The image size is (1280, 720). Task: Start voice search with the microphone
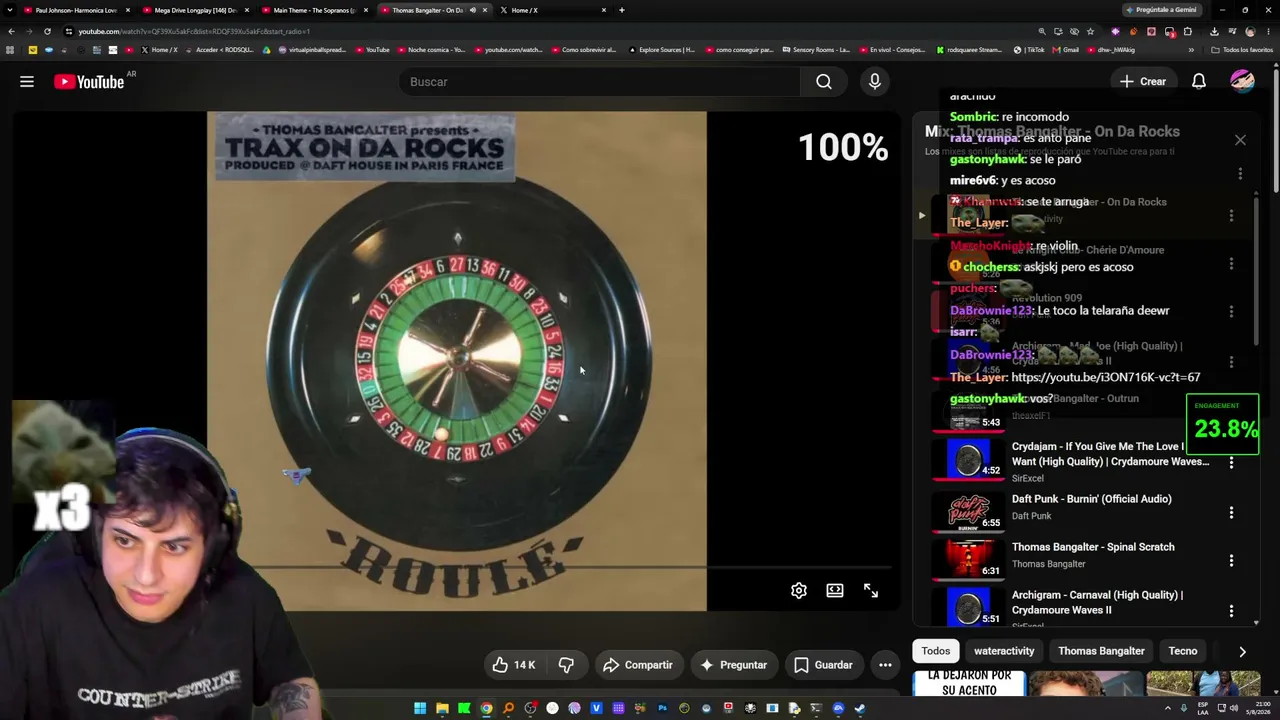[x=875, y=82]
